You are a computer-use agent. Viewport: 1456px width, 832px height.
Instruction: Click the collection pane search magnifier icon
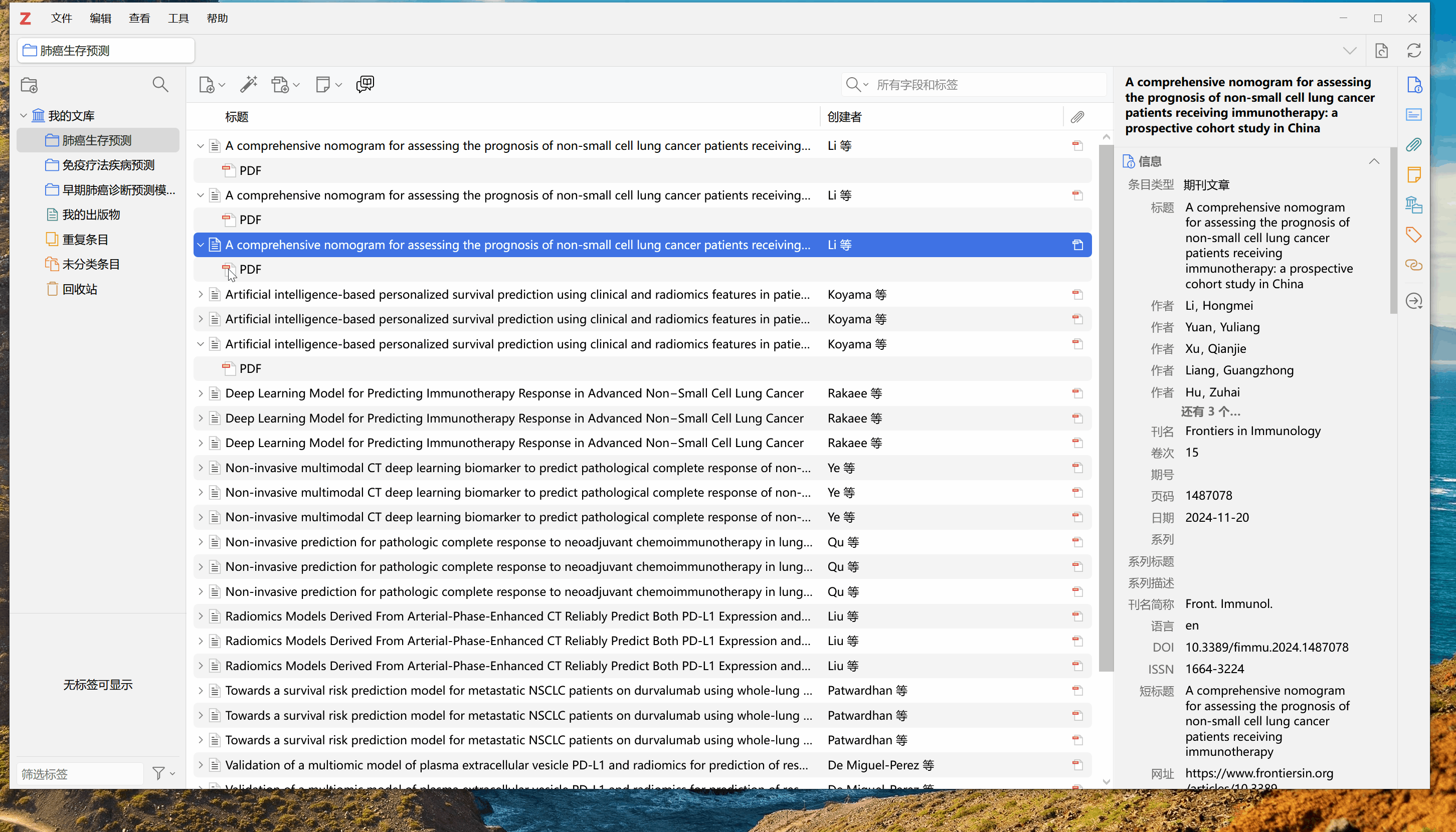pyautogui.click(x=160, y=85)
